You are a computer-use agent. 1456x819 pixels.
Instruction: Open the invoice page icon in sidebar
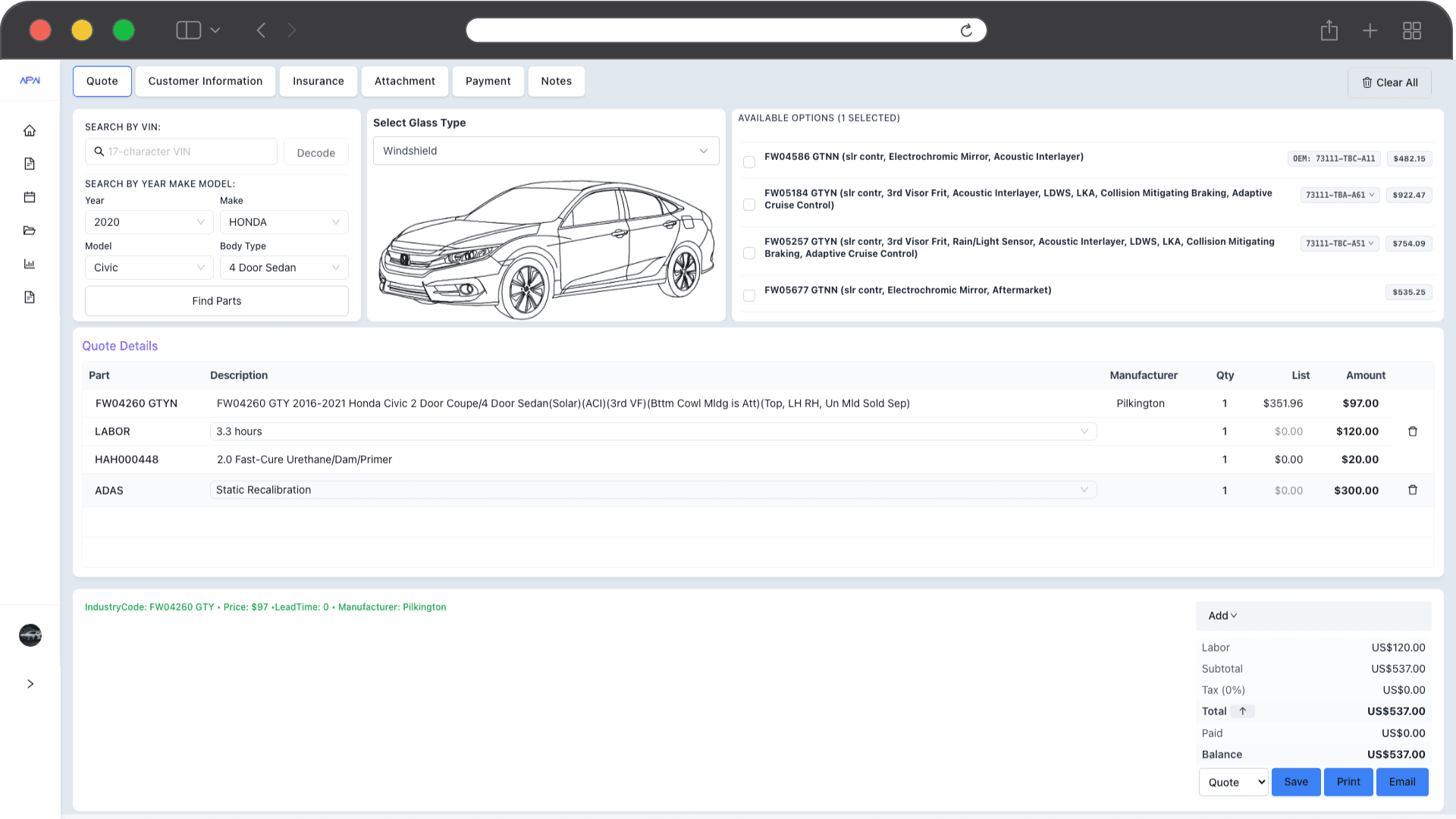pyautogui.click(x=30, y=297)
